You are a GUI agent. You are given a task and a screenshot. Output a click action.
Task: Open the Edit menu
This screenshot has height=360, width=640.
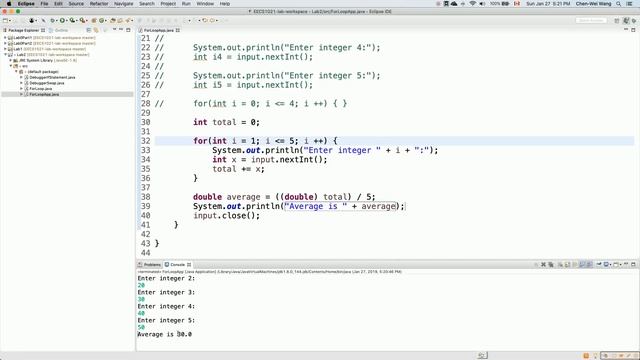58,4
